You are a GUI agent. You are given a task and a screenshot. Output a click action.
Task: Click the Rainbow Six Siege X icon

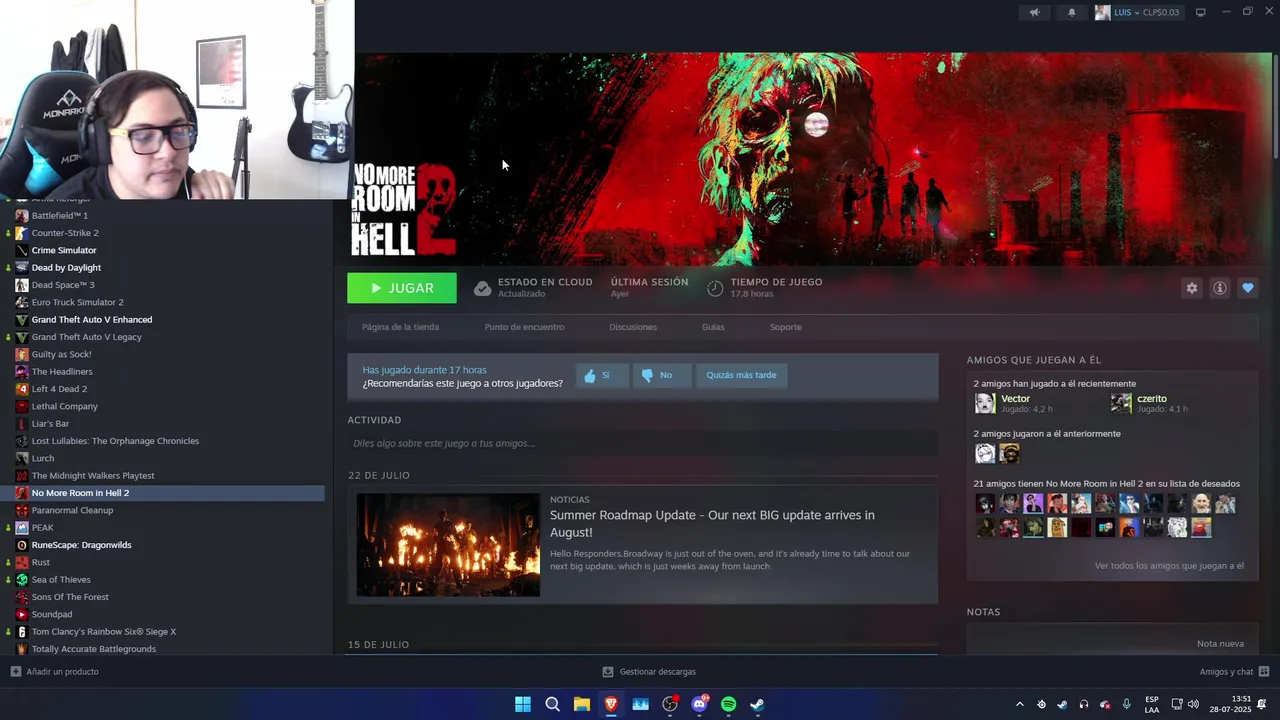[x=22, y=631]
